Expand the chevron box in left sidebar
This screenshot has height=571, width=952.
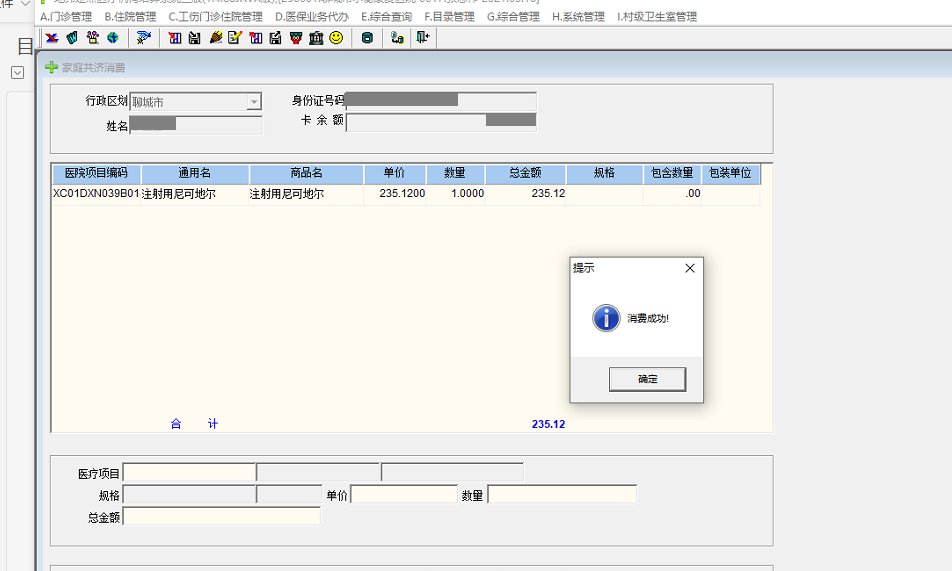[17, 73]
